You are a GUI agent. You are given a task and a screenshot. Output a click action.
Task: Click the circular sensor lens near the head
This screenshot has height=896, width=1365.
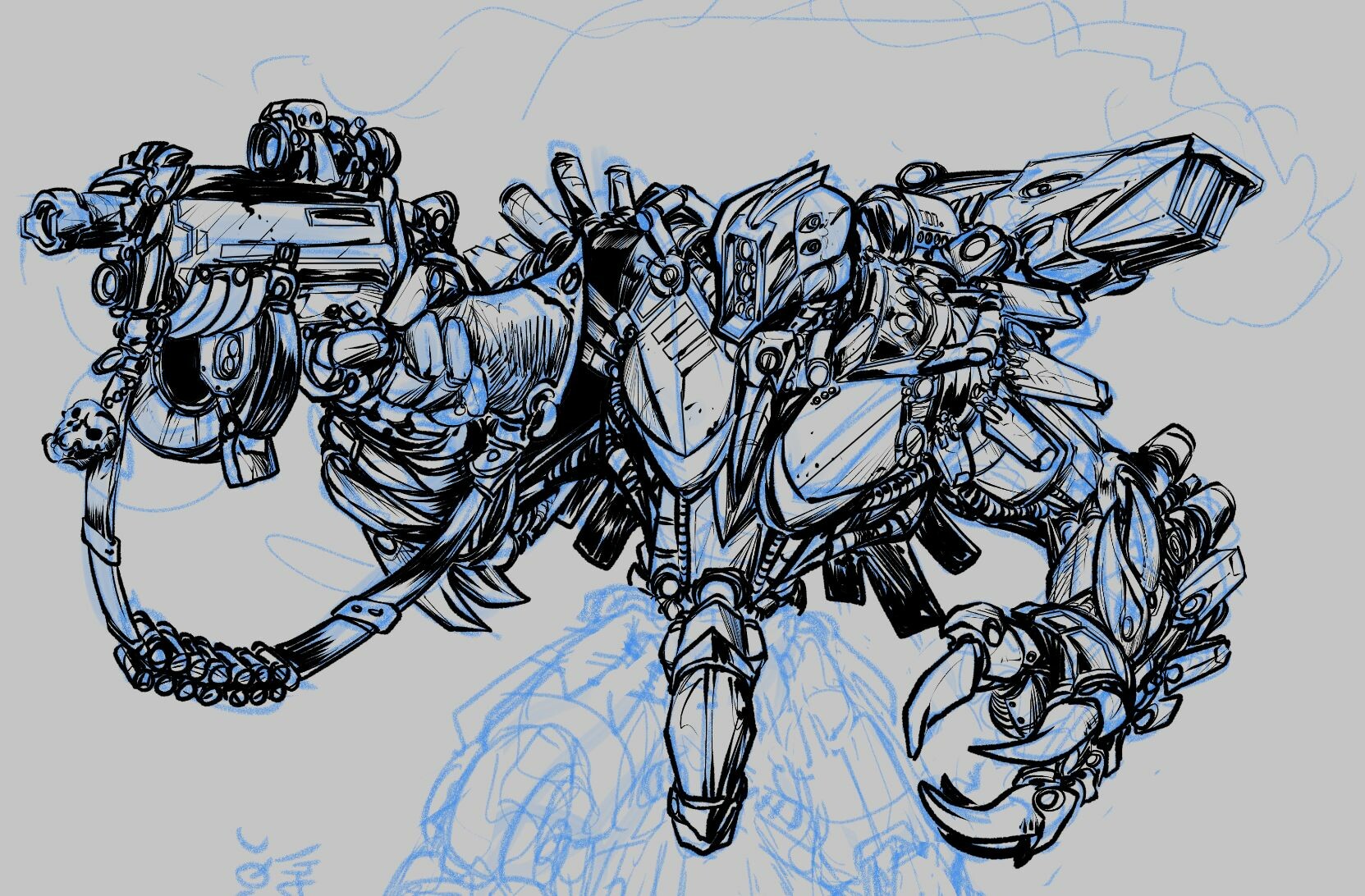[x=977, y=246]
